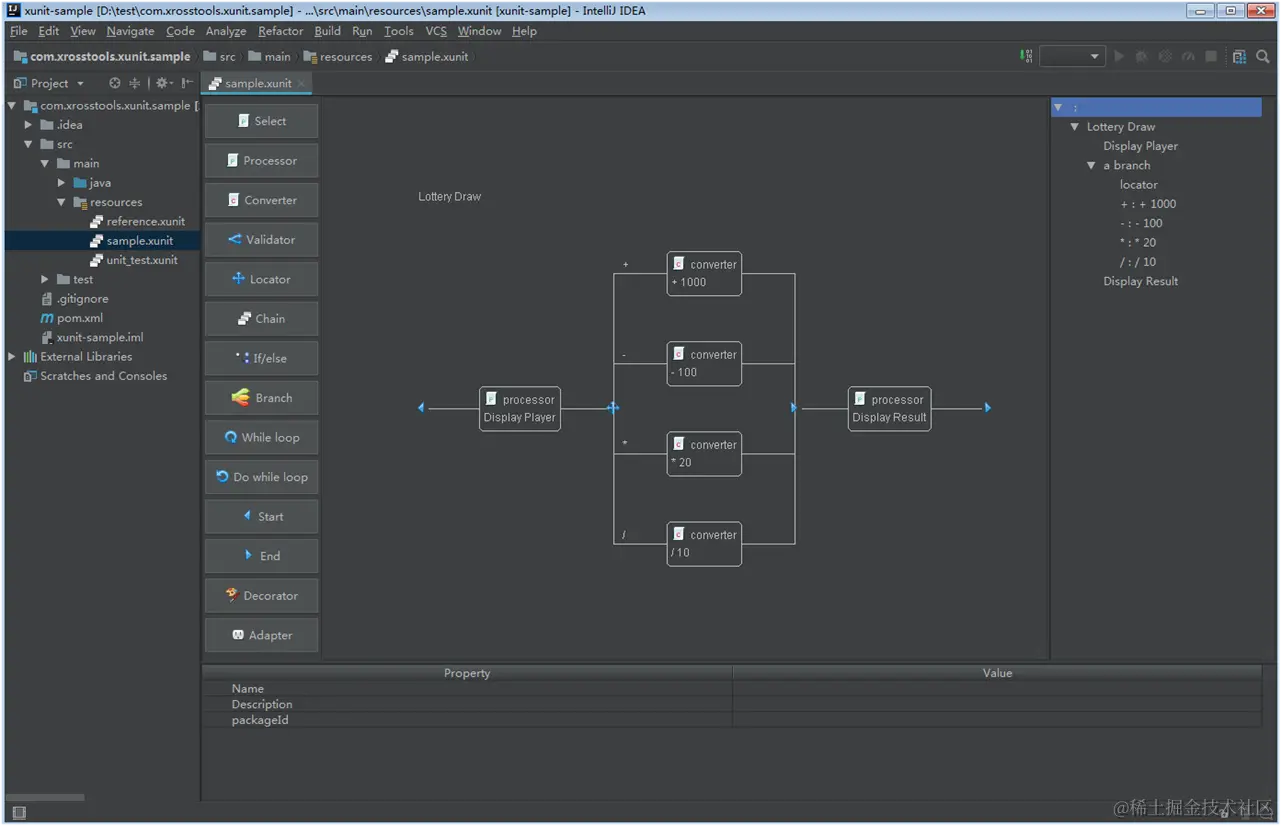The height and width of the screenshot is (826, 1281).
Task: Select the Chain palette tool
Action: (261, 319)
